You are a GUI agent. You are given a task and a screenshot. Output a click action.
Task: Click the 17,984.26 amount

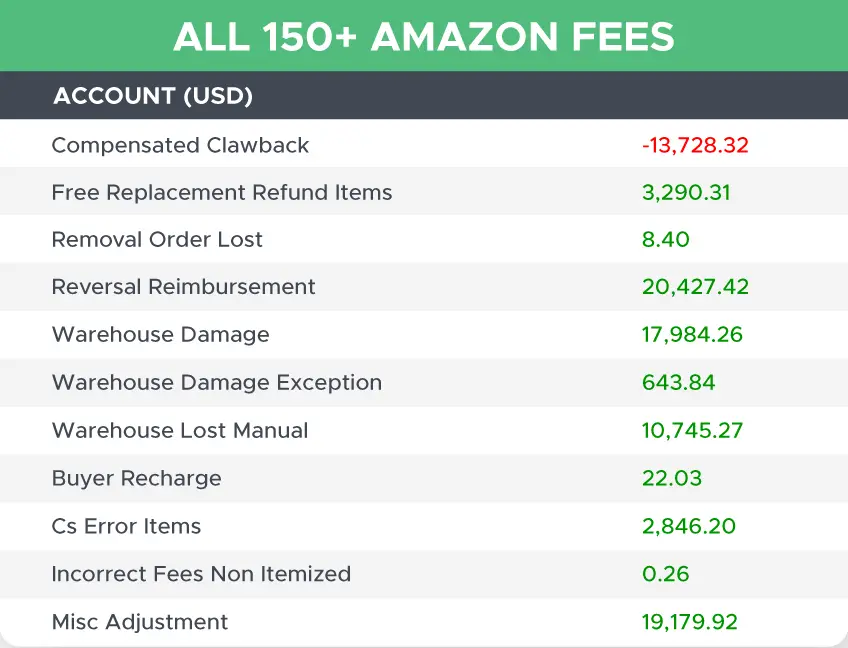pos(692,335)
